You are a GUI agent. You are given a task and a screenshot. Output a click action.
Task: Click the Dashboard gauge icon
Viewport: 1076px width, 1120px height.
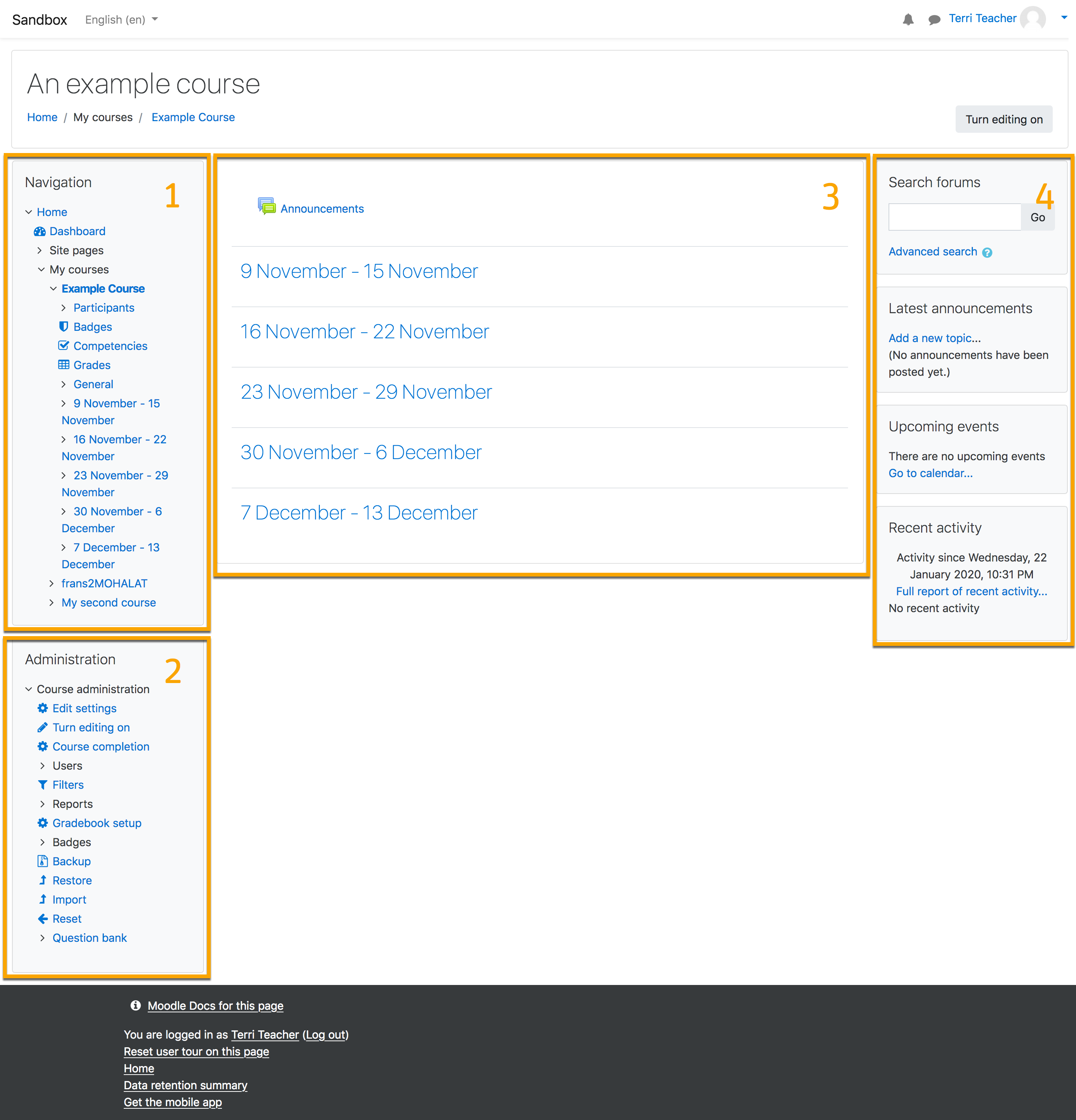[39, 231]
